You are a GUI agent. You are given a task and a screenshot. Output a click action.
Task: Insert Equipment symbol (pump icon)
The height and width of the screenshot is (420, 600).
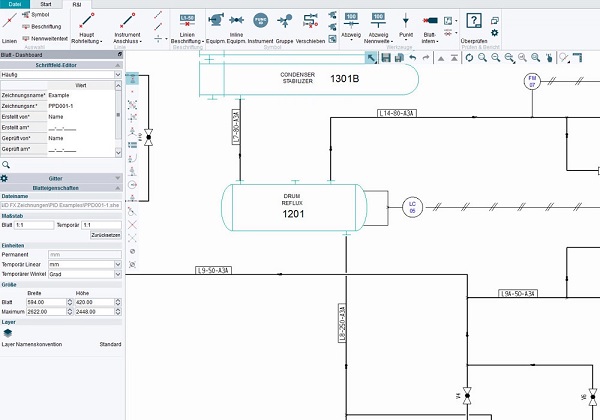(215, 28)
